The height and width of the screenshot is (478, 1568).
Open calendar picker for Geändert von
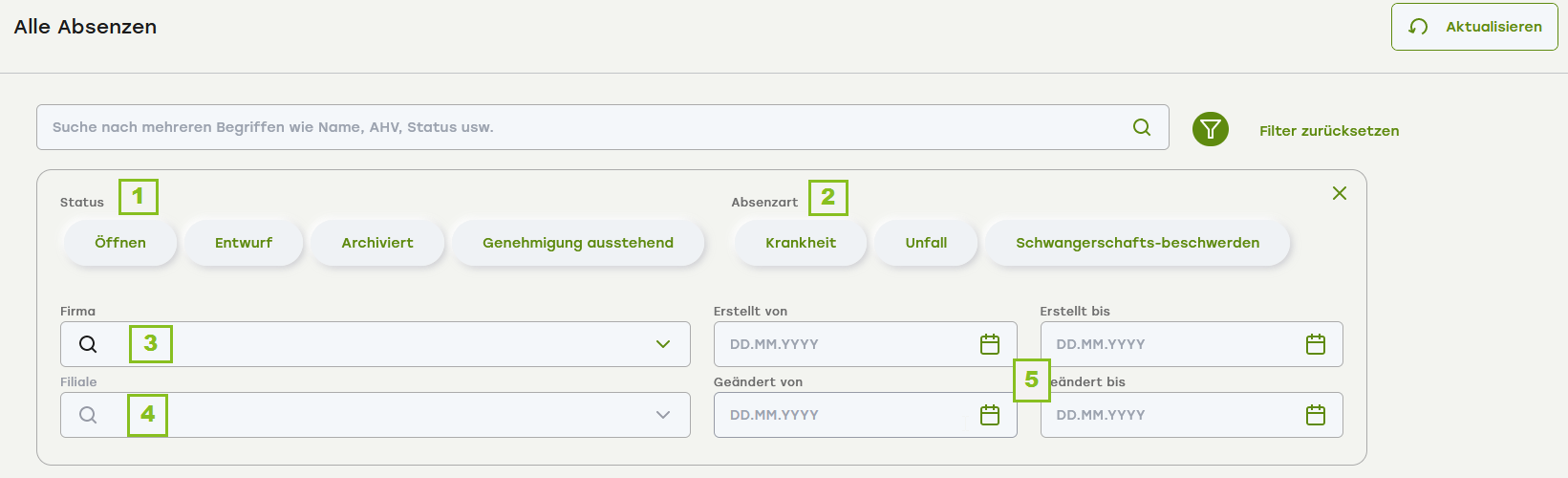tap(990, 415)
